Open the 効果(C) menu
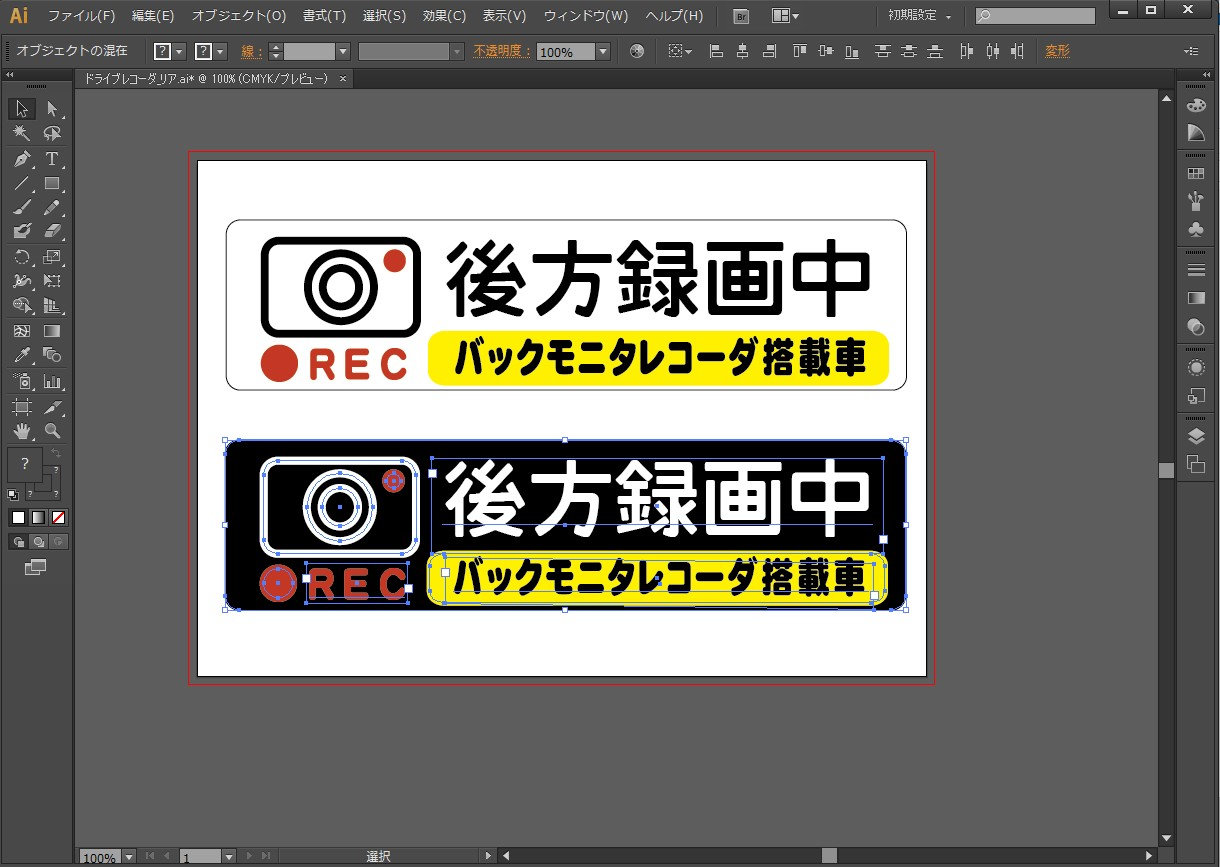This screenshot has height=867, width=1220. [444, 16]
